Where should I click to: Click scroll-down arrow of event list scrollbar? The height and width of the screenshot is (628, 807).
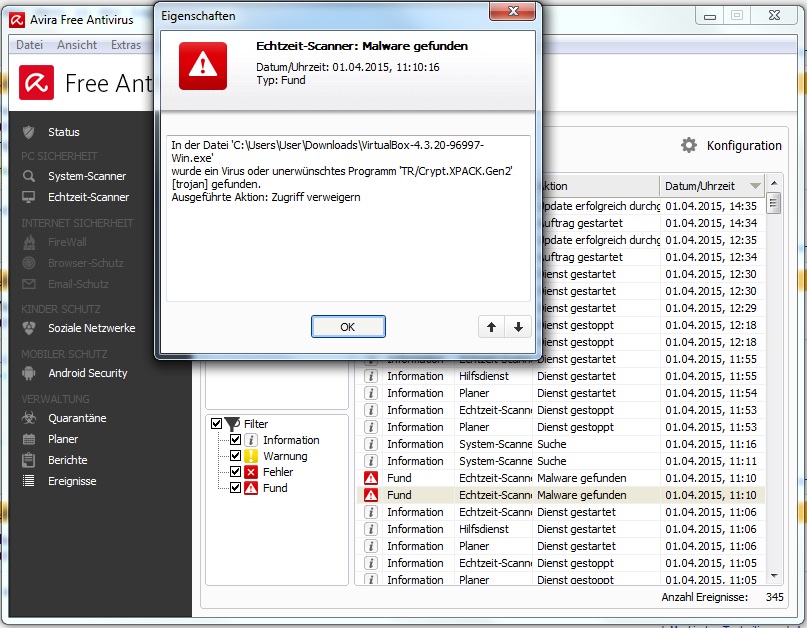tap(774, 576)
